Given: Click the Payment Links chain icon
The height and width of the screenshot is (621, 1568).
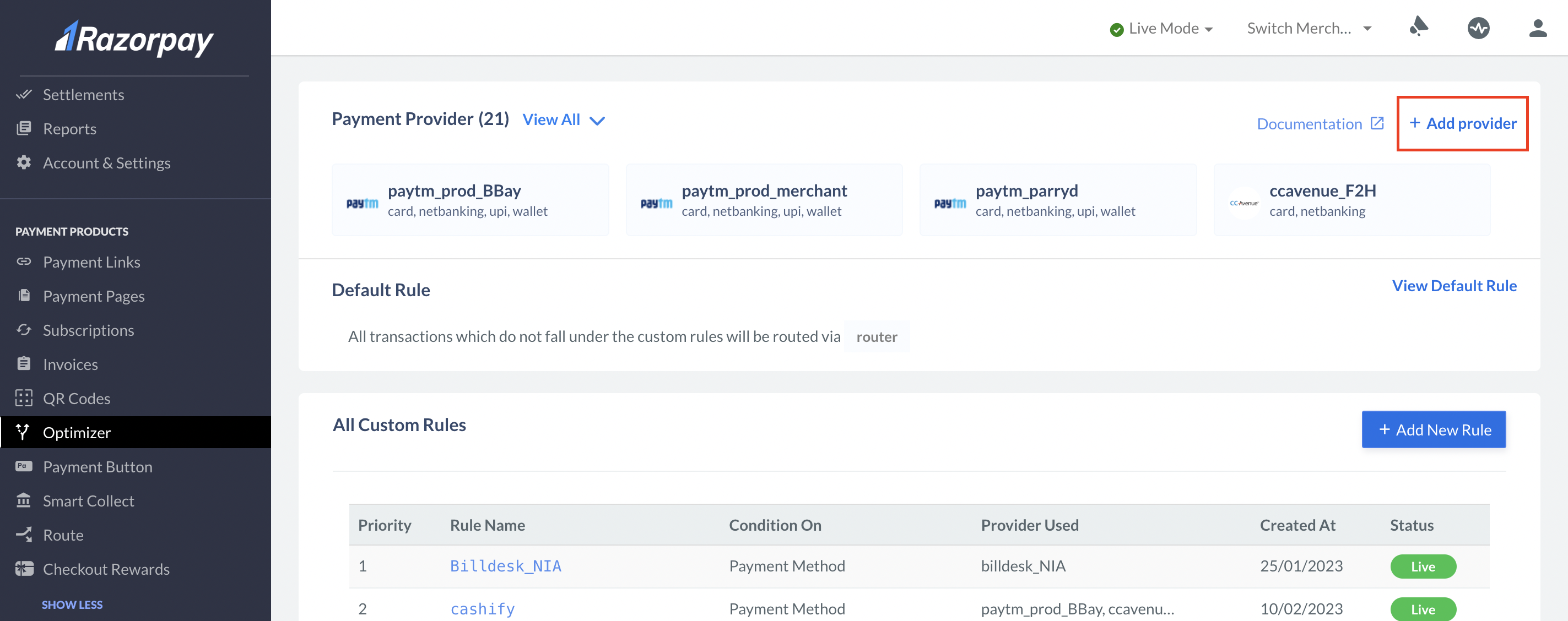Looking at the screenshot, I should coord(24,262).
